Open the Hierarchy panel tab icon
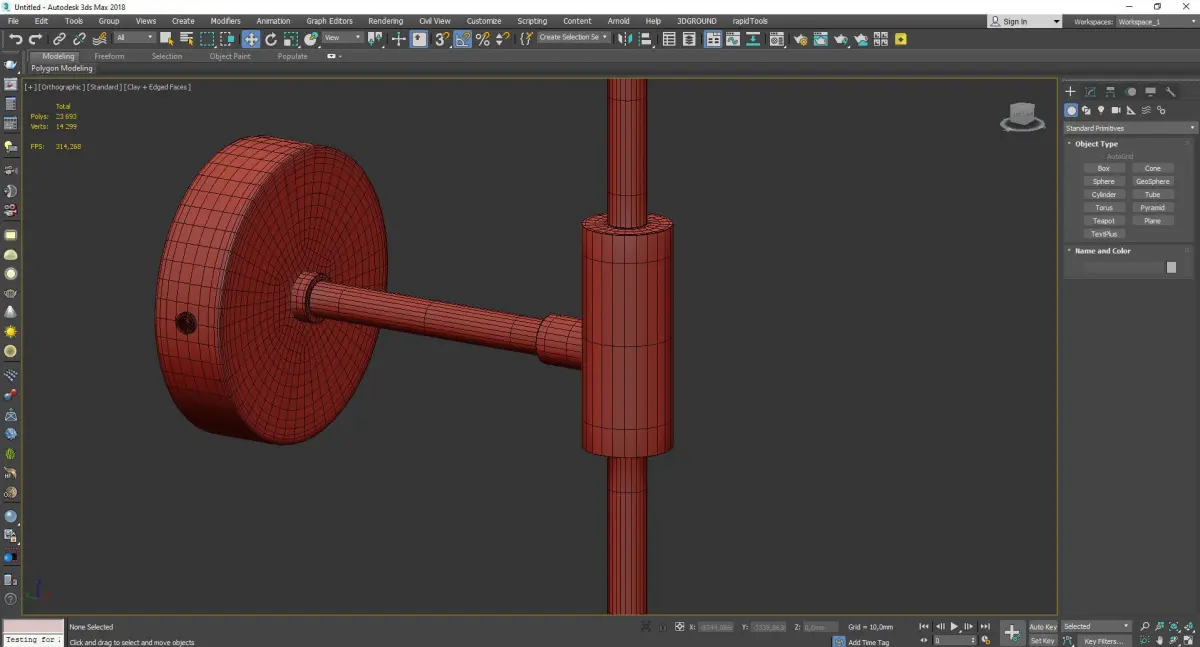This screenshot has height=647, width=1200. pos(1110,92)
